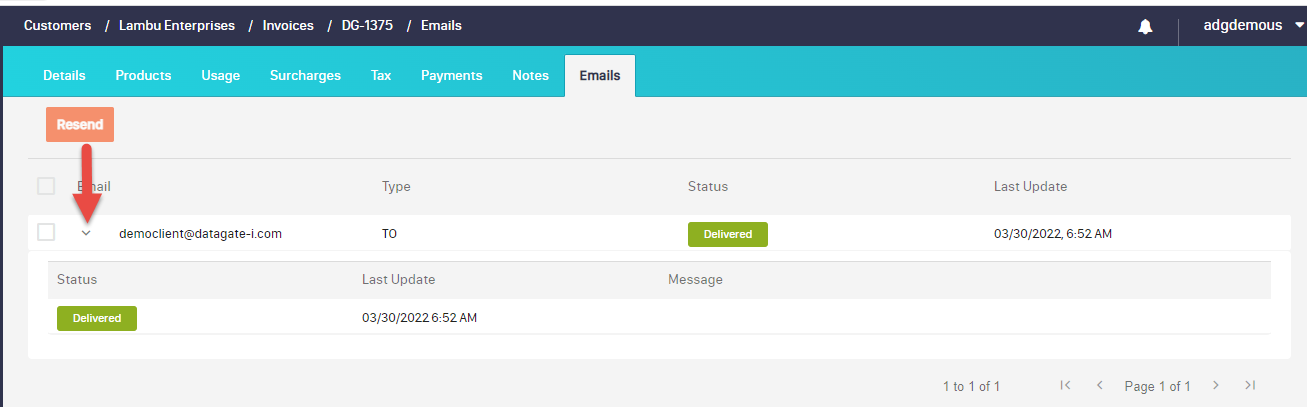Switch to the Details tab
Screen dimensions: 1307x407
(x=64, y=75)
